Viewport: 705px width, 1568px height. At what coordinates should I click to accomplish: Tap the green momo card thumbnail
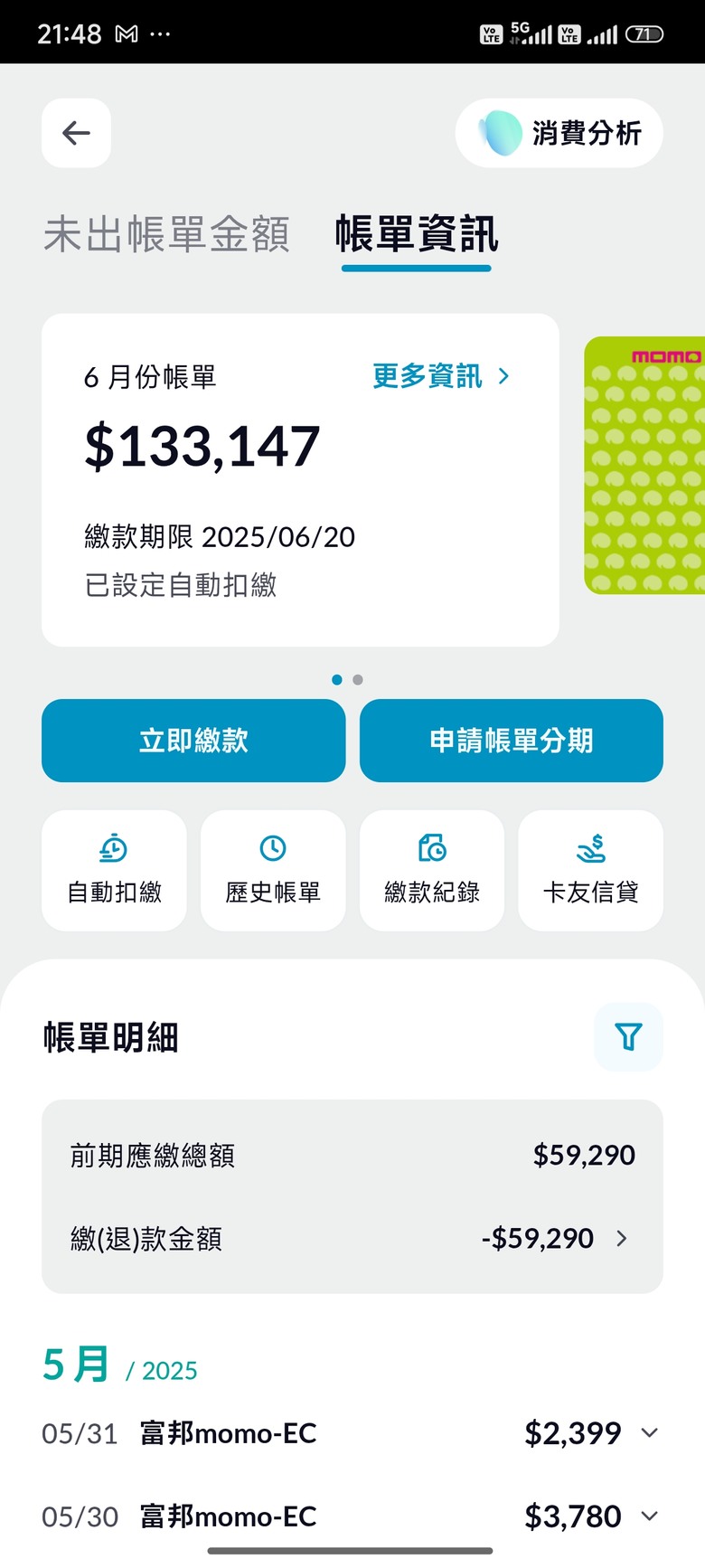pos(644,466)
